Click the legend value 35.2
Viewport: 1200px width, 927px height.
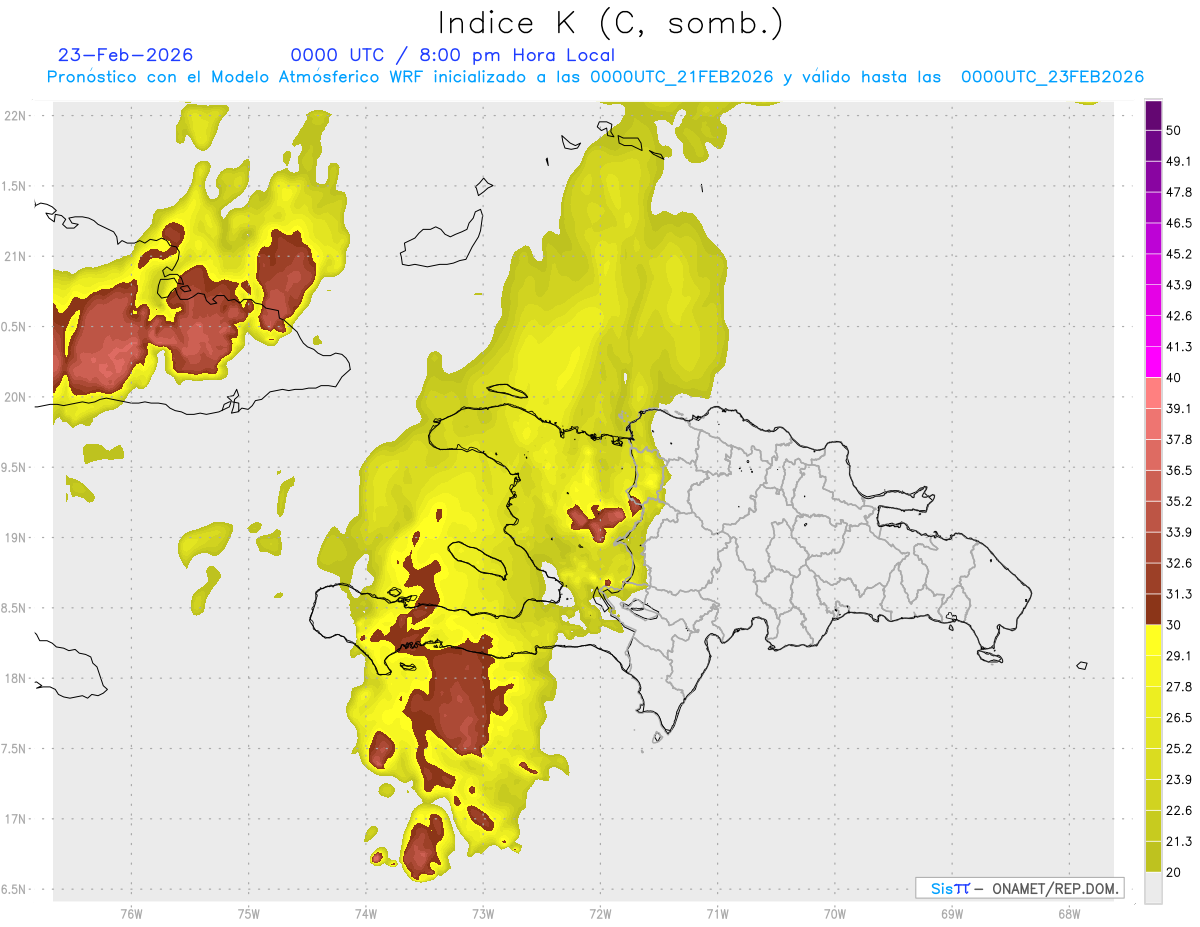[x=1179, y=501]
